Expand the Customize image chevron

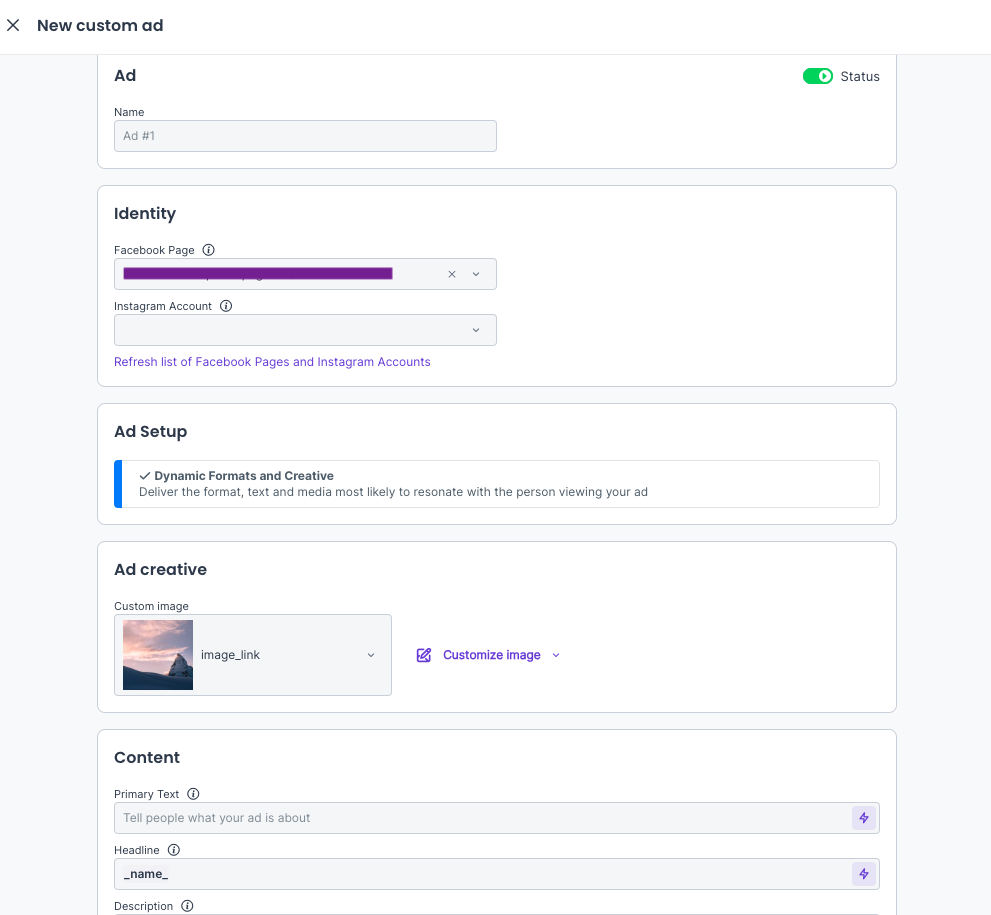coord(556,655)
